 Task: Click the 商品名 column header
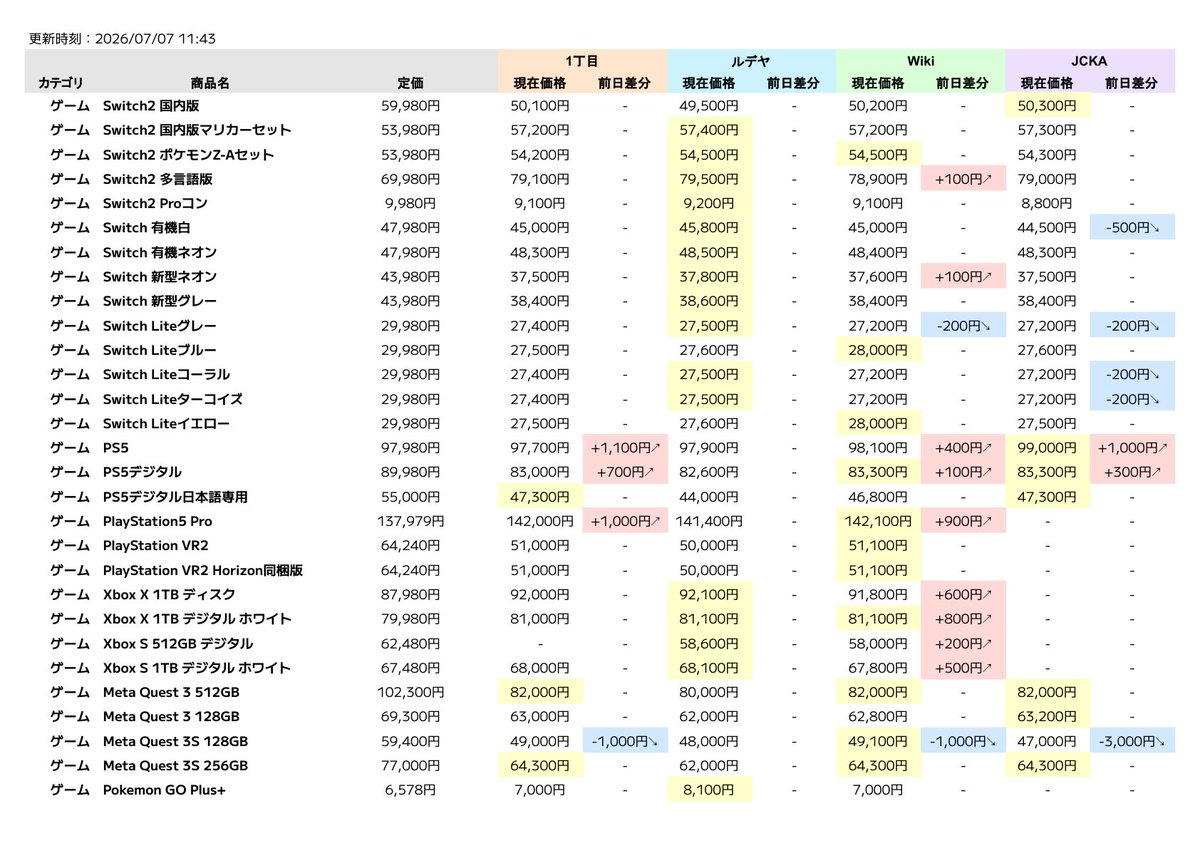click(x=210, y=84)
